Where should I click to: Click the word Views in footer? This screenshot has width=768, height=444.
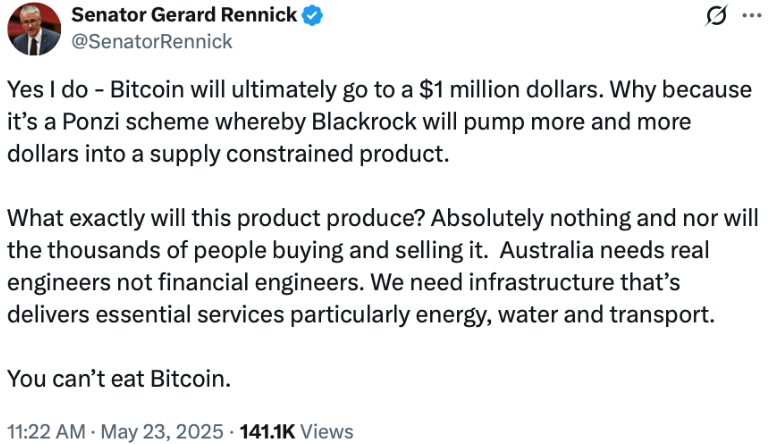[x=326, y=431]
